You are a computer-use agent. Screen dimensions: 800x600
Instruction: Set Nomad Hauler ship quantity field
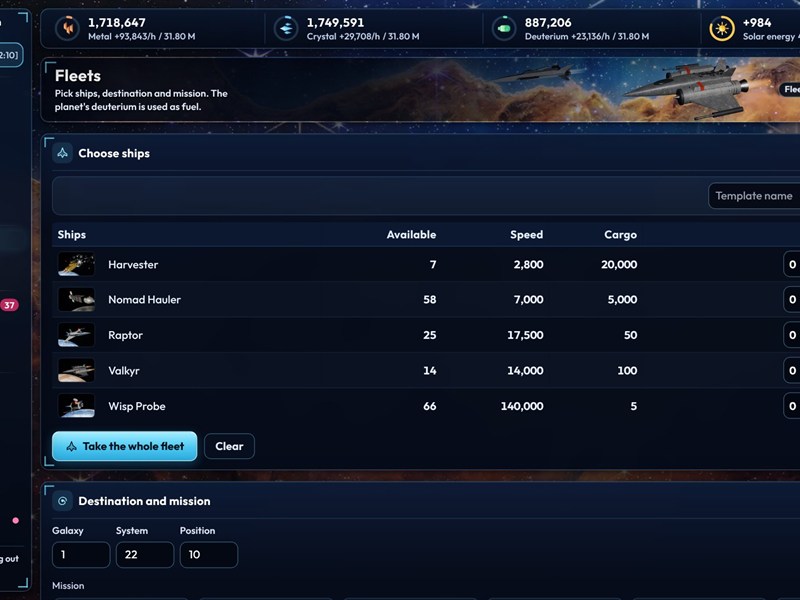pyautogui.click(x=792, y=299)
